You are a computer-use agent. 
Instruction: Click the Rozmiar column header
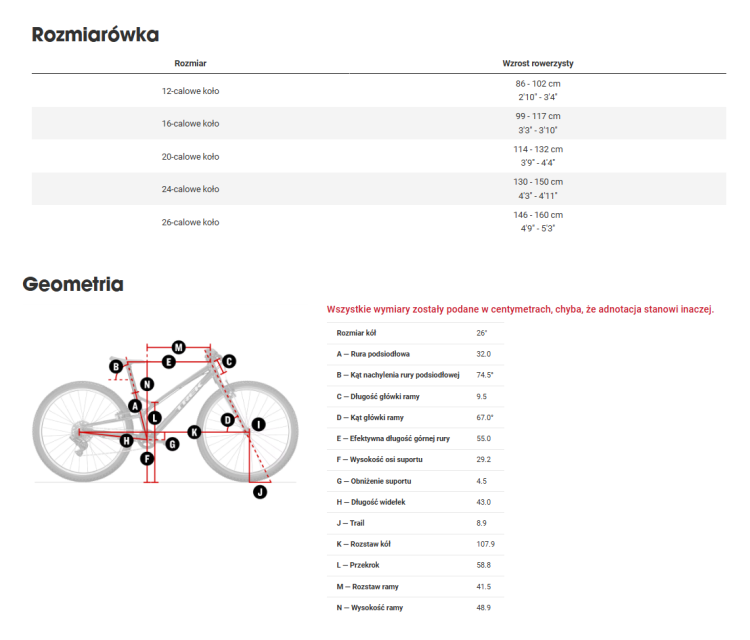[x=190, y=63]
